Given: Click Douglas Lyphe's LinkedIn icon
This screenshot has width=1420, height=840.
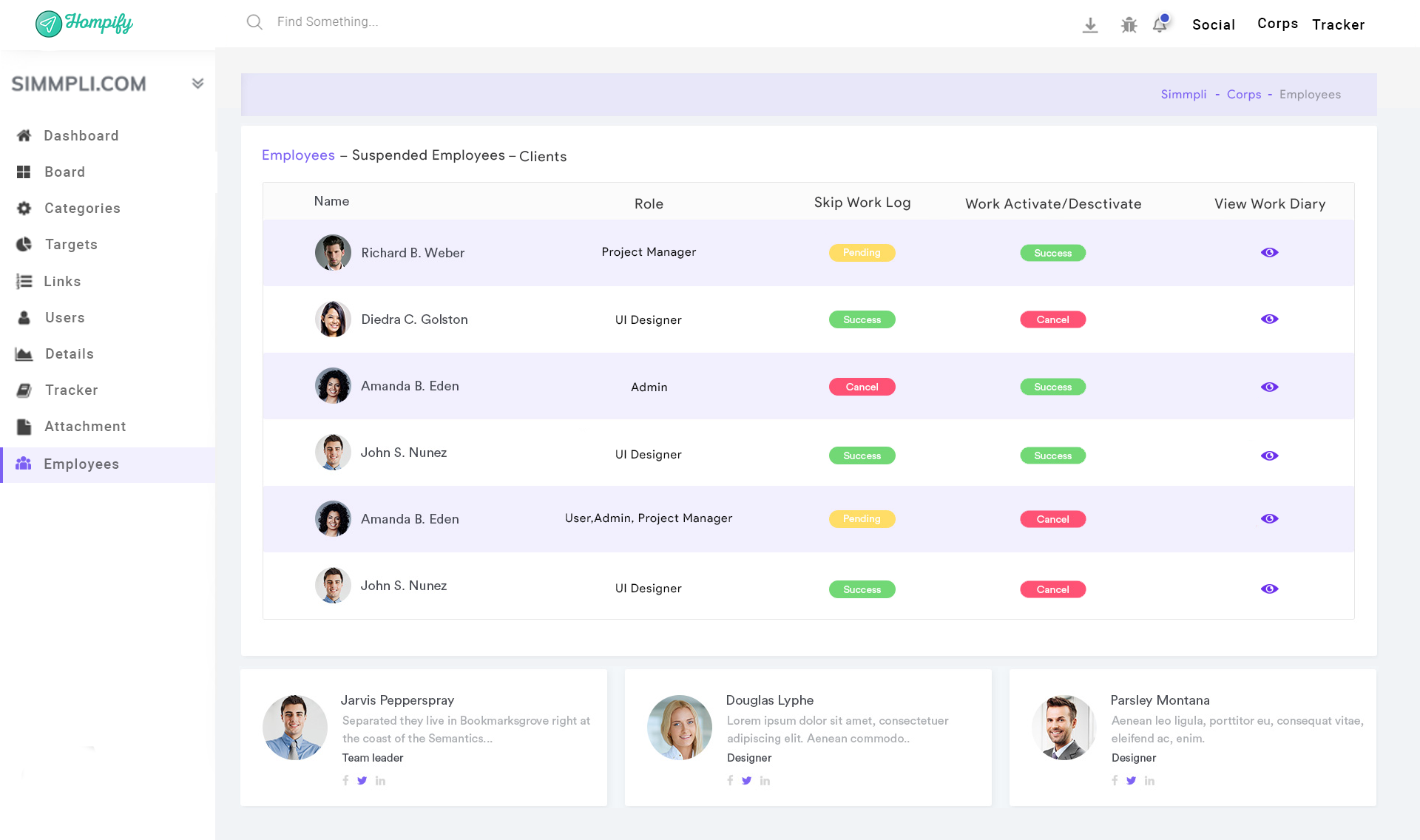Looking at the screenshot, I should pyautogui.click(x=765, y=781).
